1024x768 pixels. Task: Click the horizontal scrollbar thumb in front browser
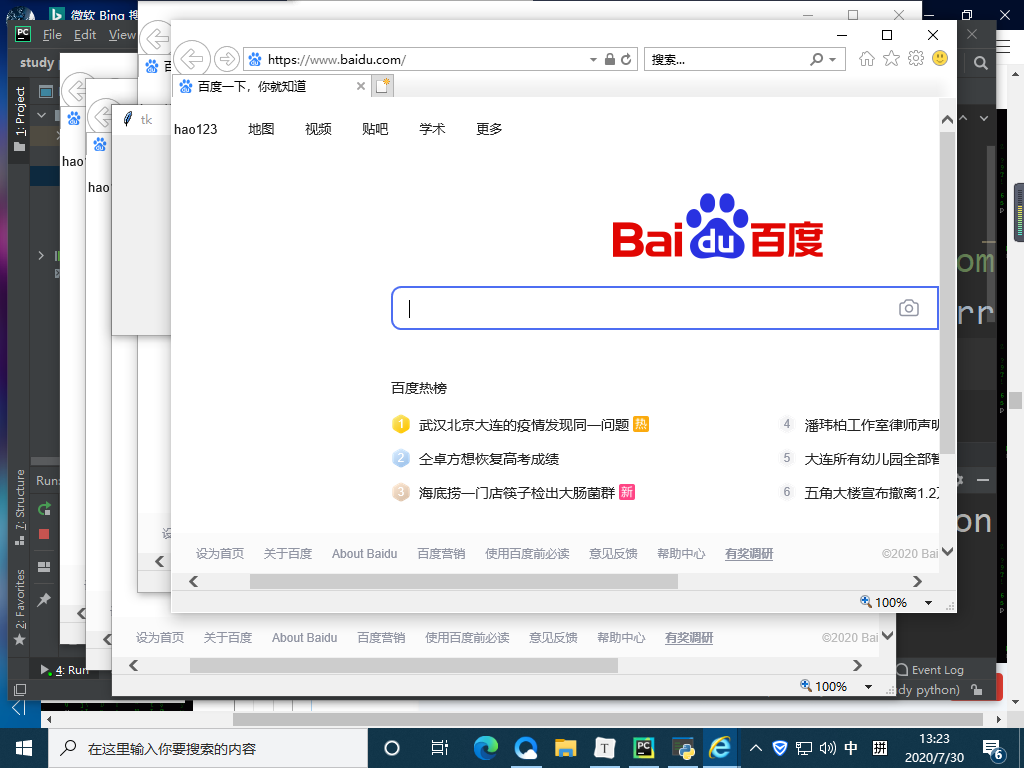[x=464, y=581]
